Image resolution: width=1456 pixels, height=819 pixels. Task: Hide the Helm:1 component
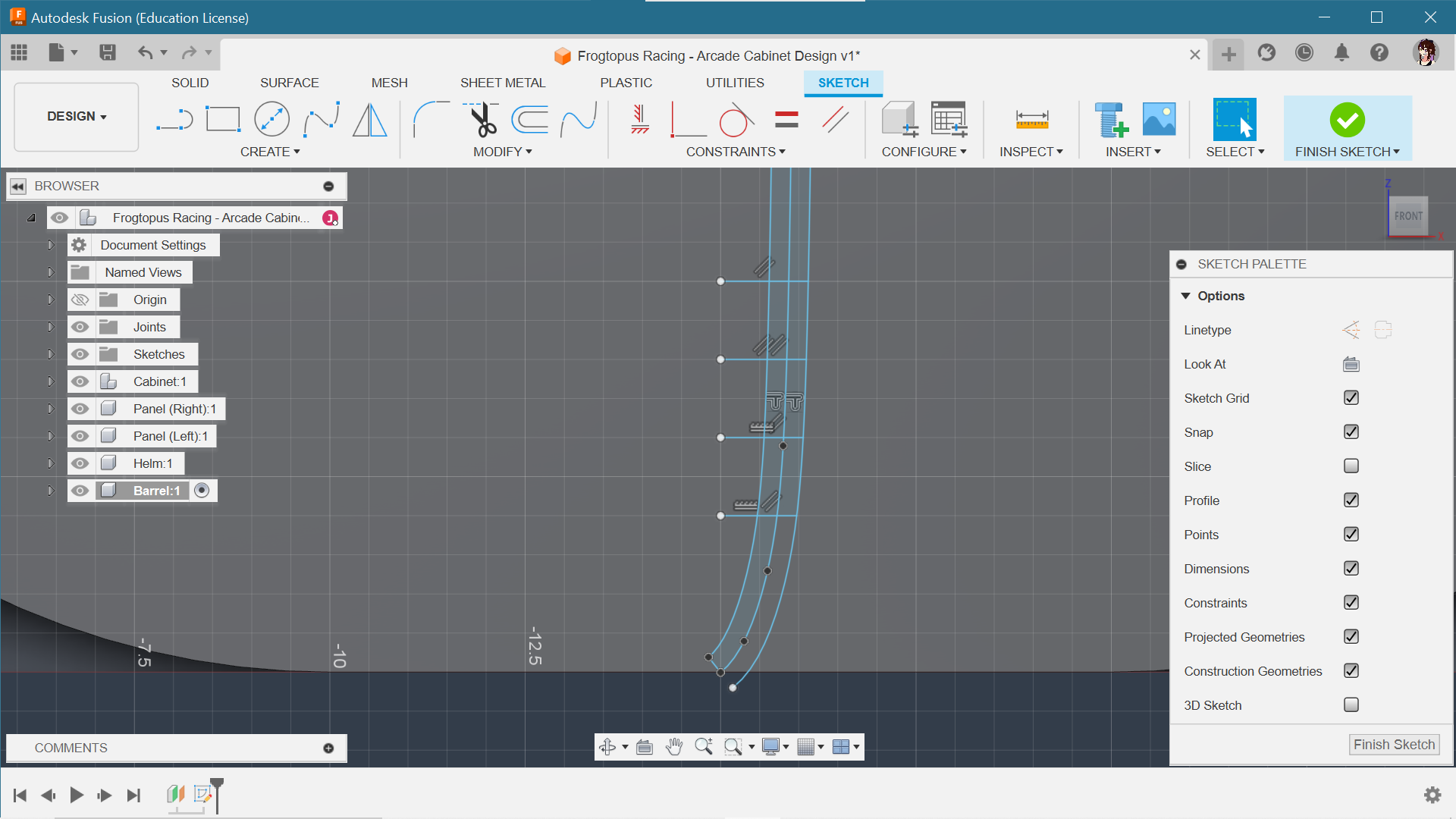80,463
